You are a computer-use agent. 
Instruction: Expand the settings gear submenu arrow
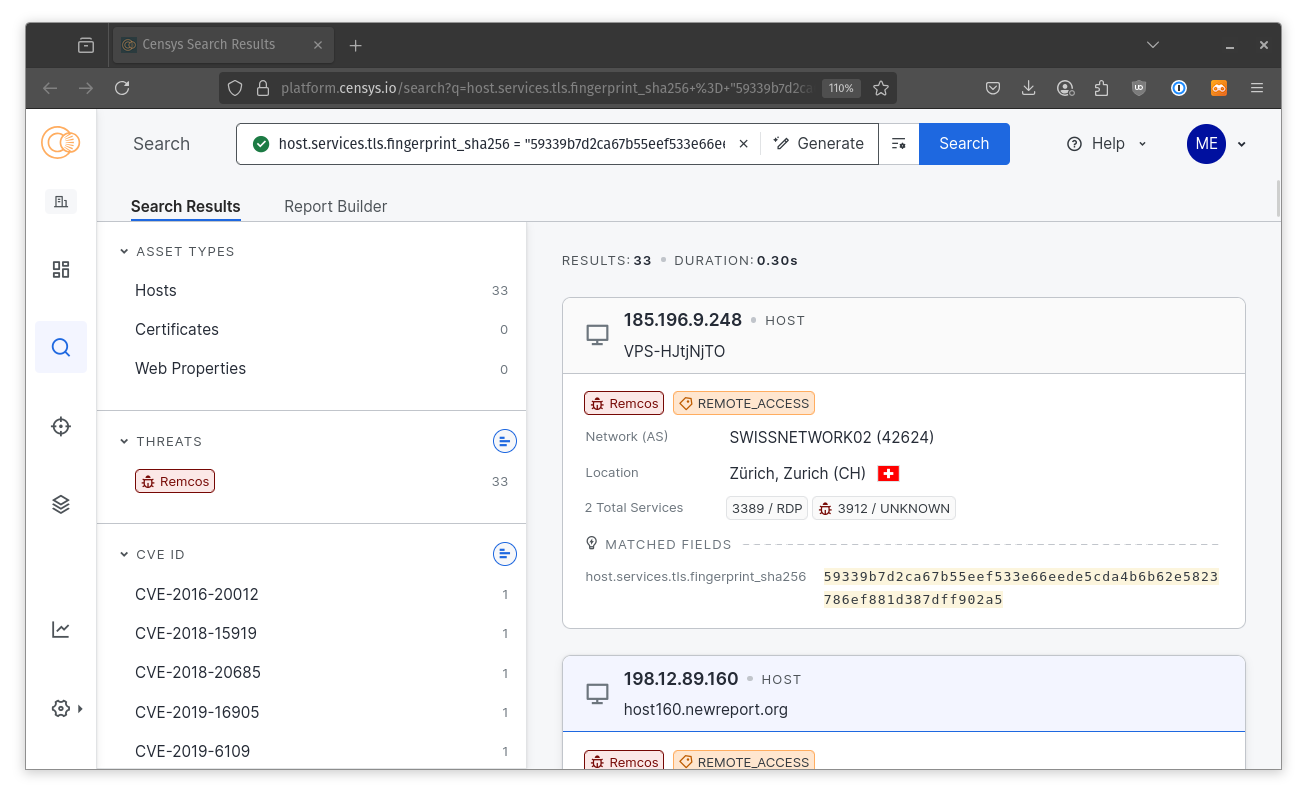click(80, 708)
